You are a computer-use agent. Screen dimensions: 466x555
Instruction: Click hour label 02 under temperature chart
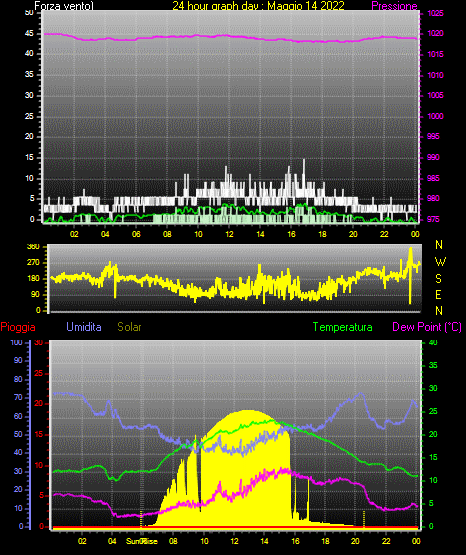point(82,542)
